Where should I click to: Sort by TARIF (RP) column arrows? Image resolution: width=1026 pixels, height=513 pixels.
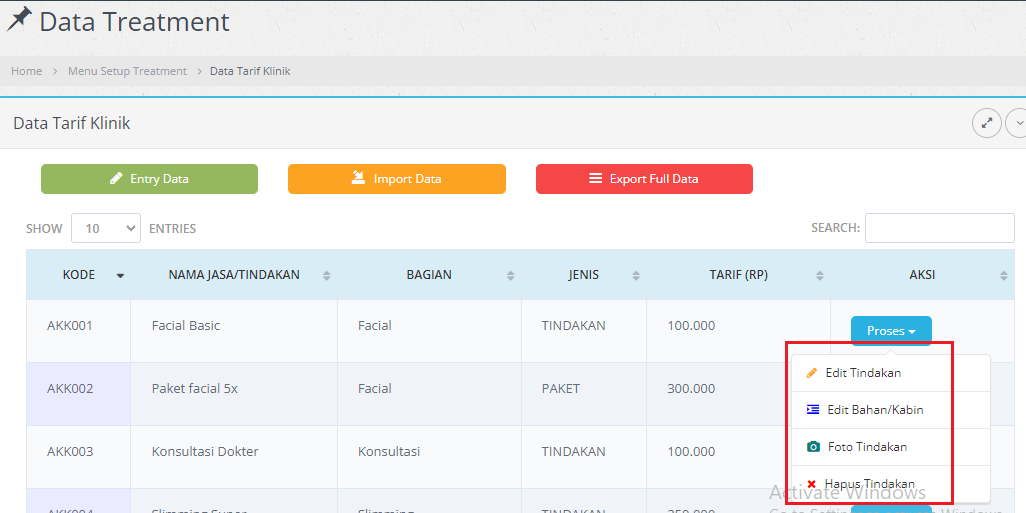[x=819, y=276]
